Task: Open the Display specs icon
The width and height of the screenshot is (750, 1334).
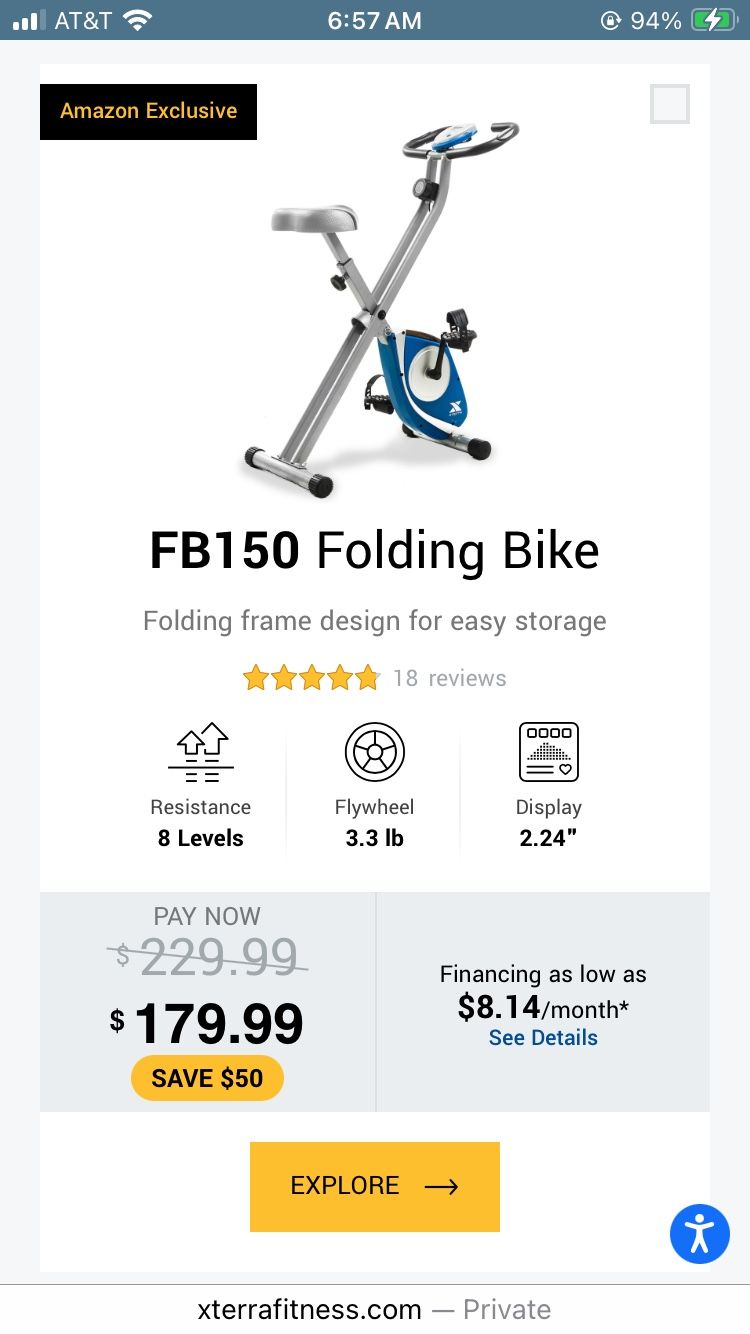Action: (x=548, y=752)
